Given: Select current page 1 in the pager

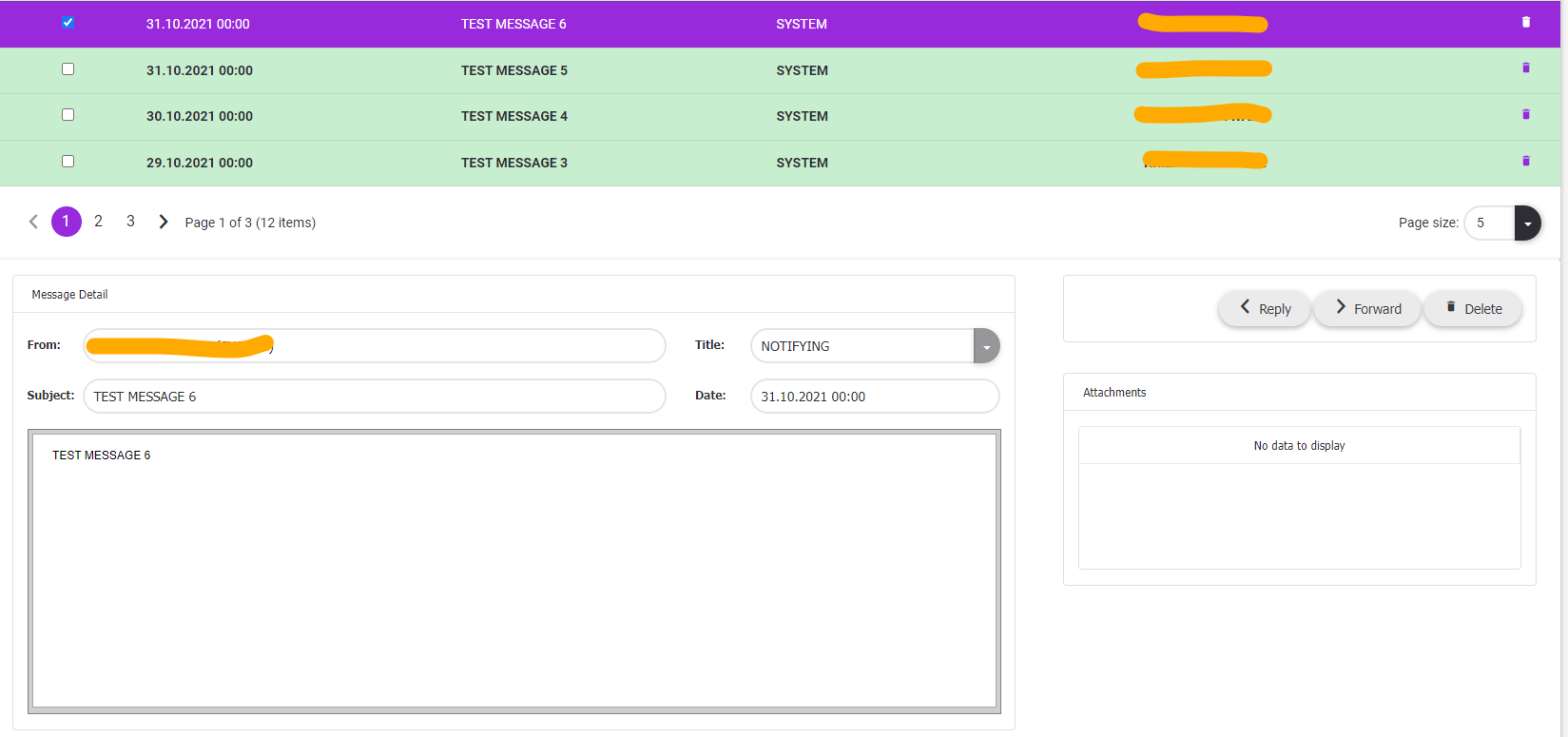Looking at the screenshot, I should point(66,222).
